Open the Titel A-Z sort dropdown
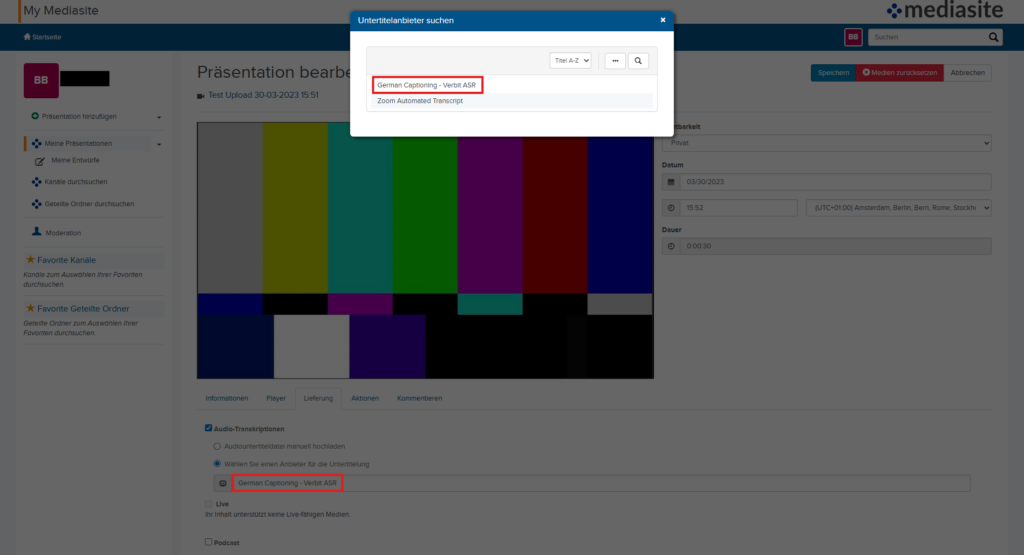This screenshot has height=555, width=1024. [570, 61]
